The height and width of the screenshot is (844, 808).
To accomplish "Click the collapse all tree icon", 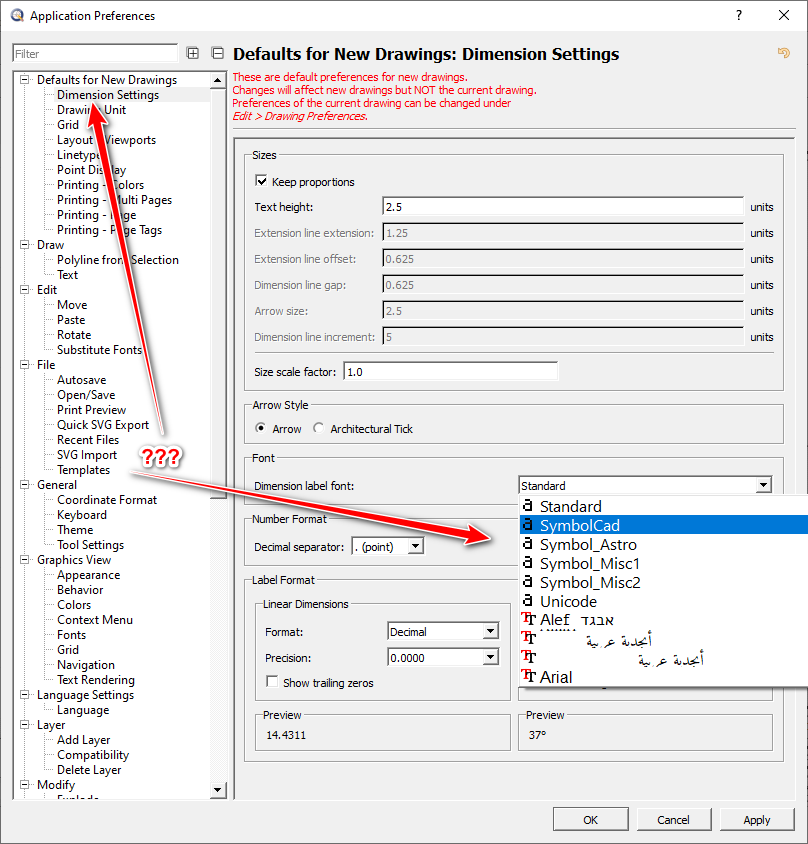I will pyautogui.click(x=217, y=53).
